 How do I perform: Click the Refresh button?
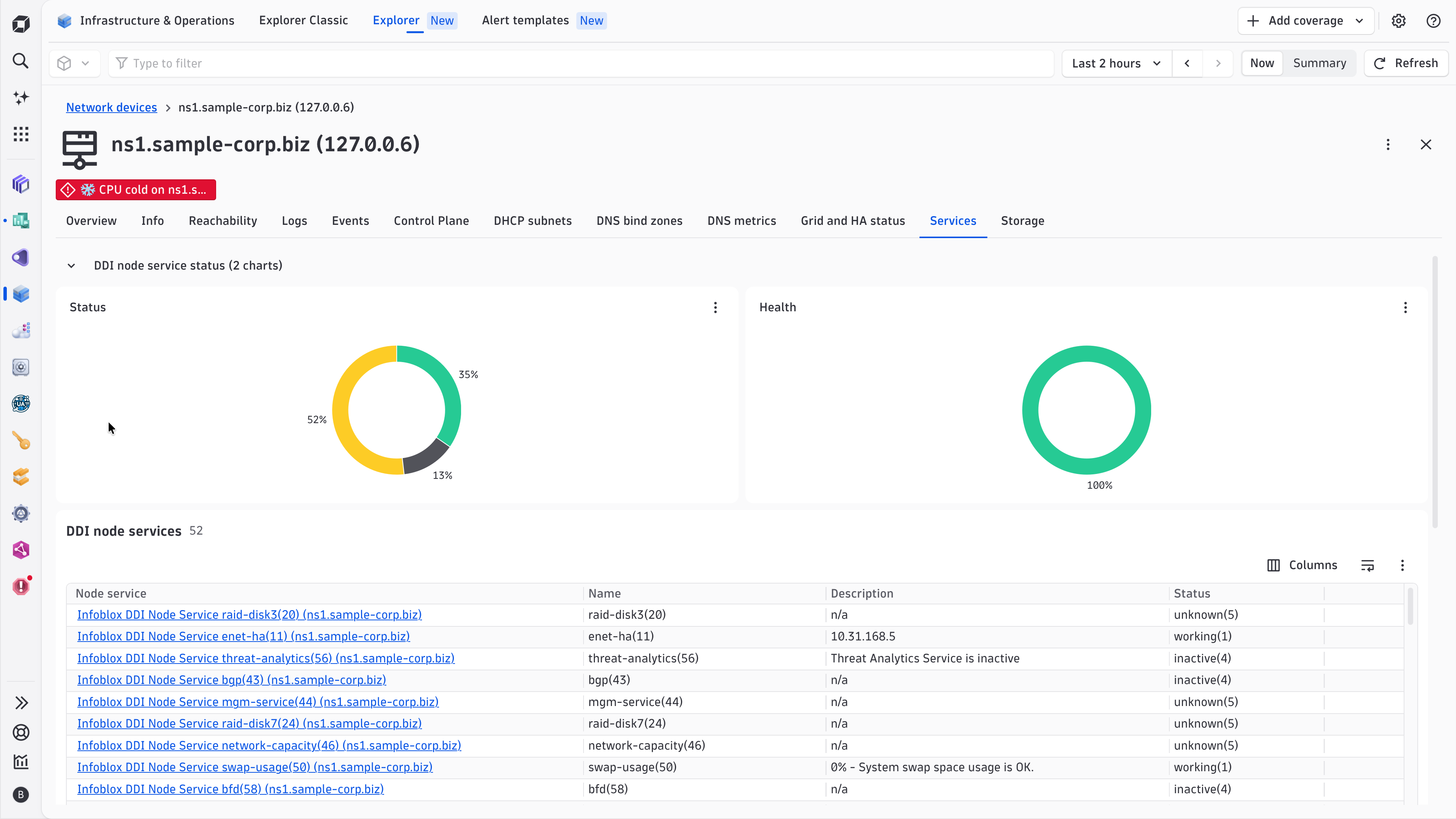point(1406,63)
